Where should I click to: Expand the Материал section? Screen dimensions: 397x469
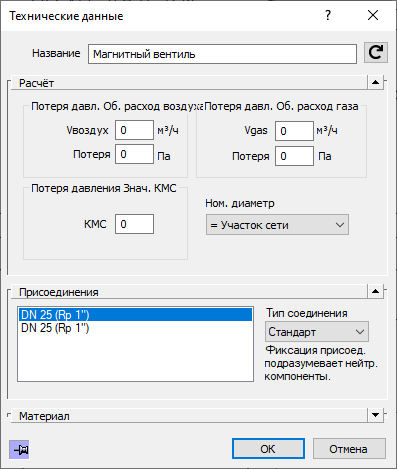click(x=376, y=415)
